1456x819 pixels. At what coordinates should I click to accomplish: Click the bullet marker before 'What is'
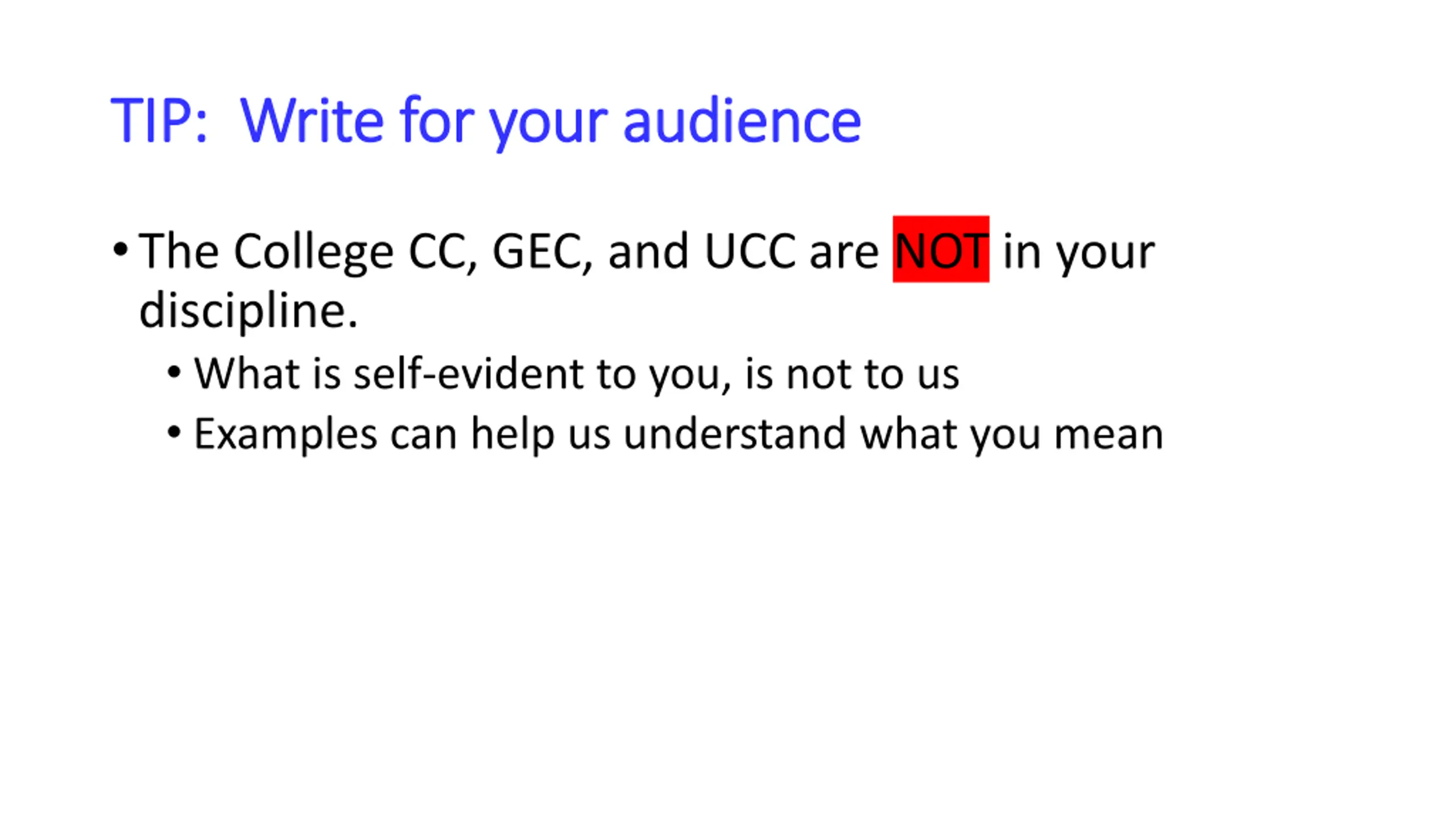pyautogui.click(x=174, y=373)
